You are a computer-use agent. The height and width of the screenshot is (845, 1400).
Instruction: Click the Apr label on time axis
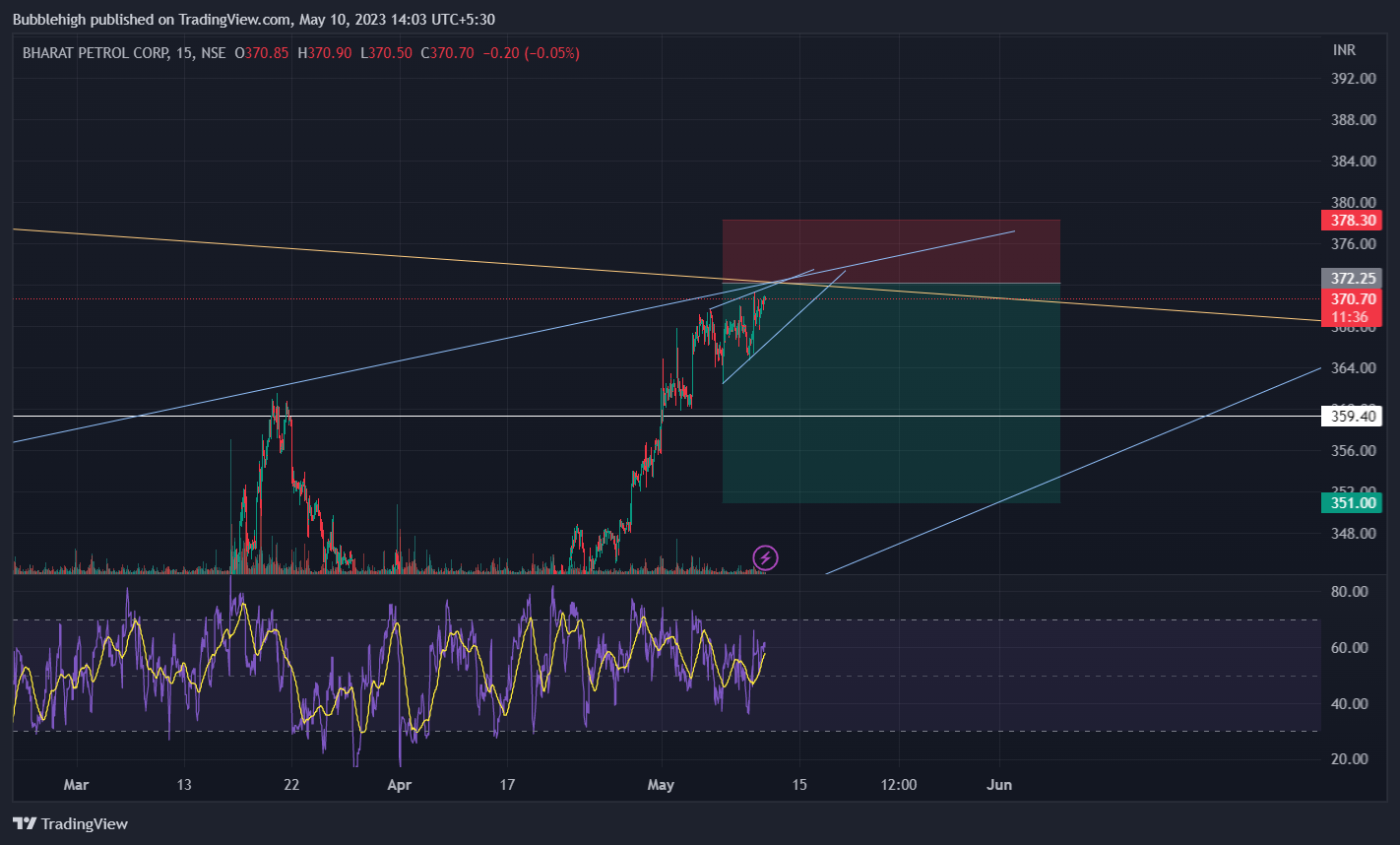(399, 785)
